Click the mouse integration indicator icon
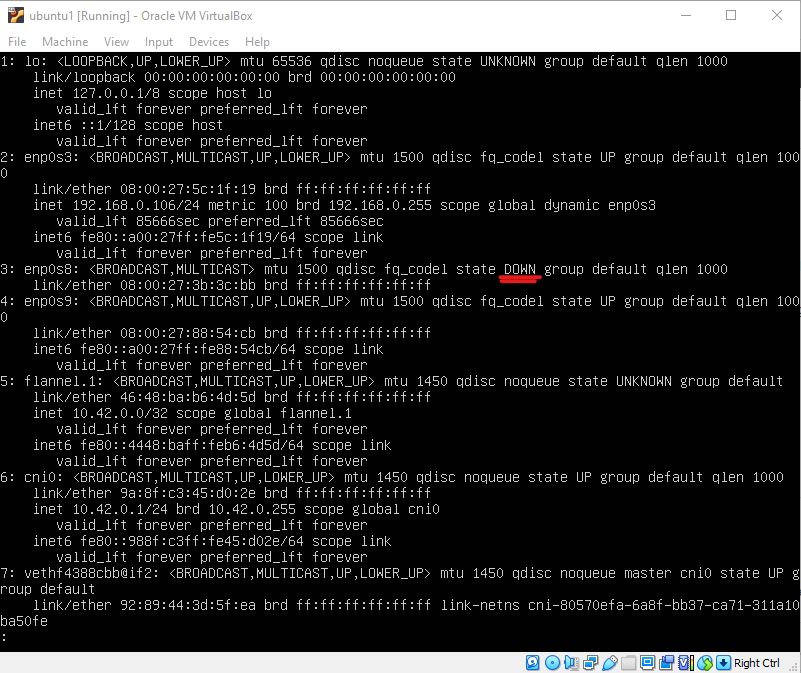801x673 pixels. pos(705,663)
